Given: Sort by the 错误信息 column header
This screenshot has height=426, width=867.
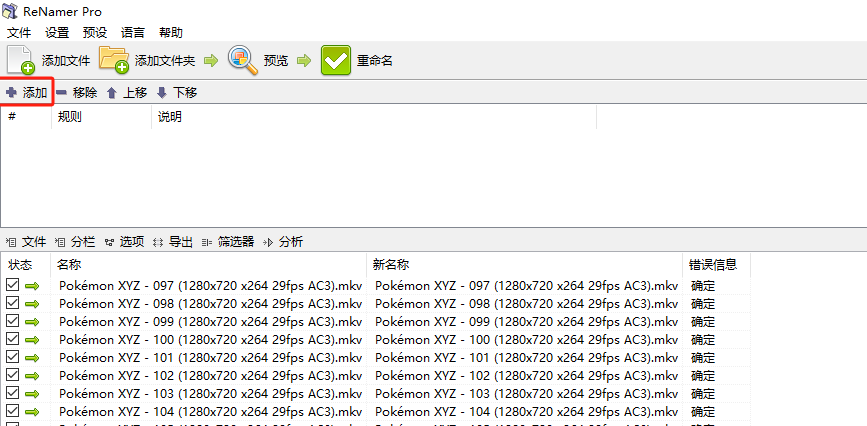Looking at the screenshot, I should coord(717,264).
